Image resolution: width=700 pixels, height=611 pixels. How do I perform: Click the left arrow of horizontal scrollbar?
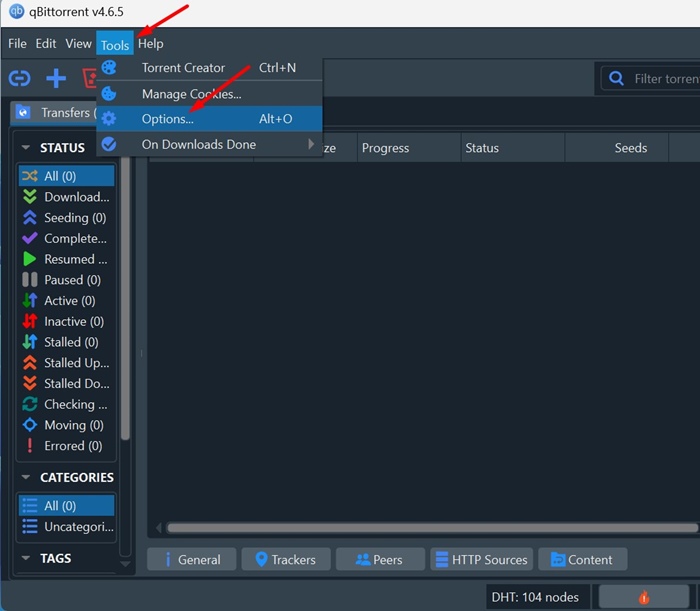point(158,528)
